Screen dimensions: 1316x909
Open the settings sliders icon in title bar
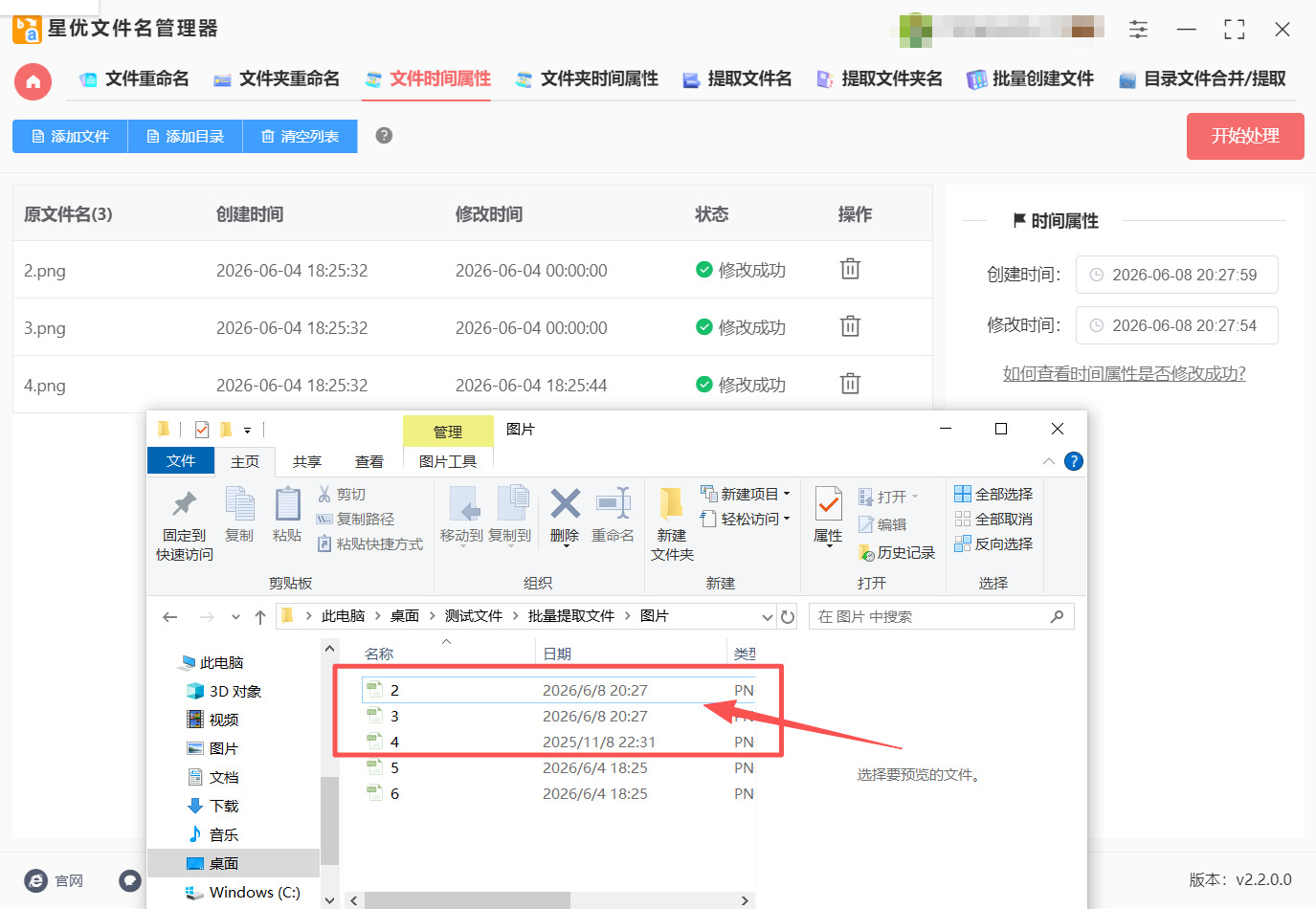point(1138,30)
